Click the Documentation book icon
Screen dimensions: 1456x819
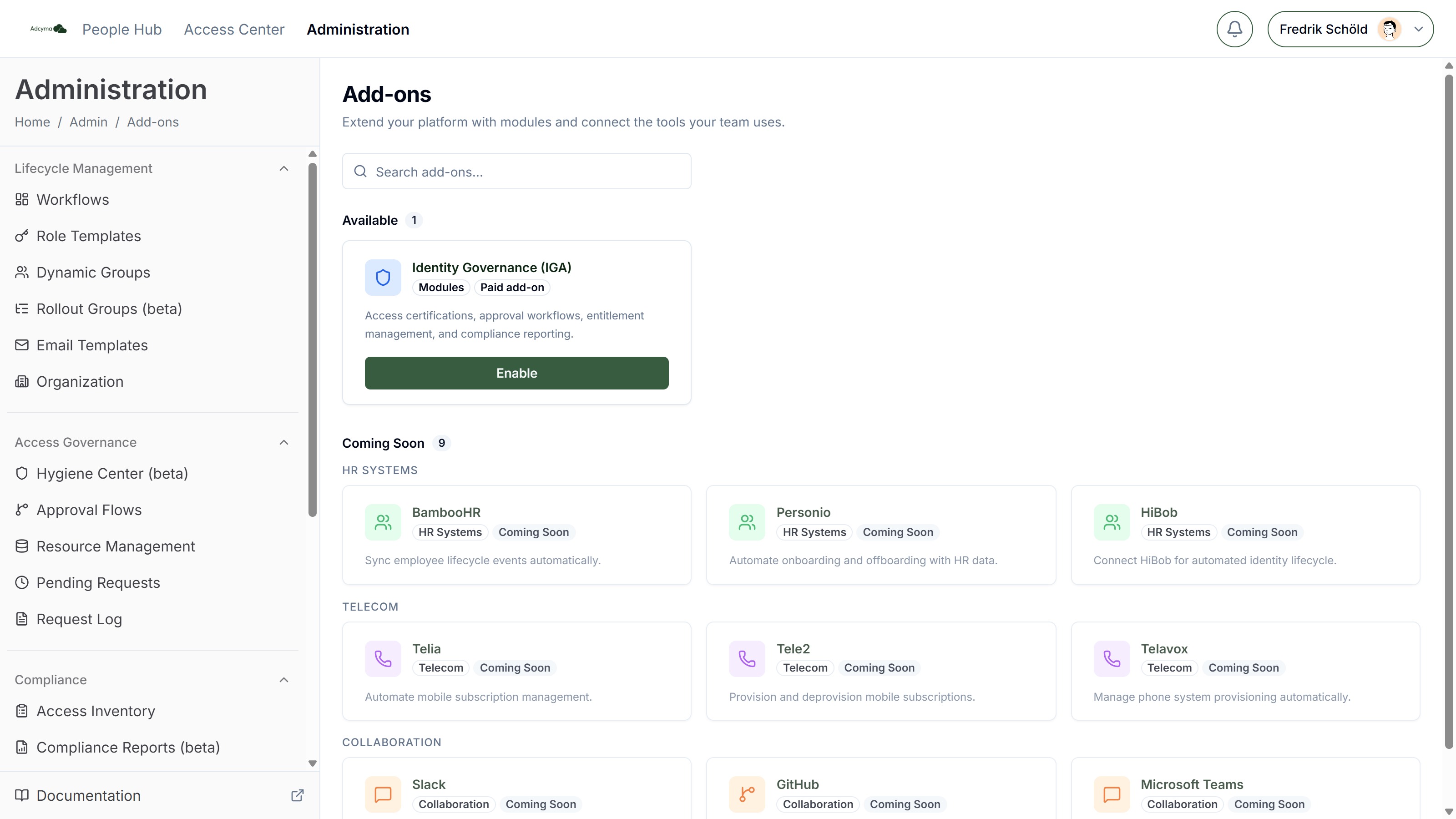(21, 795)
